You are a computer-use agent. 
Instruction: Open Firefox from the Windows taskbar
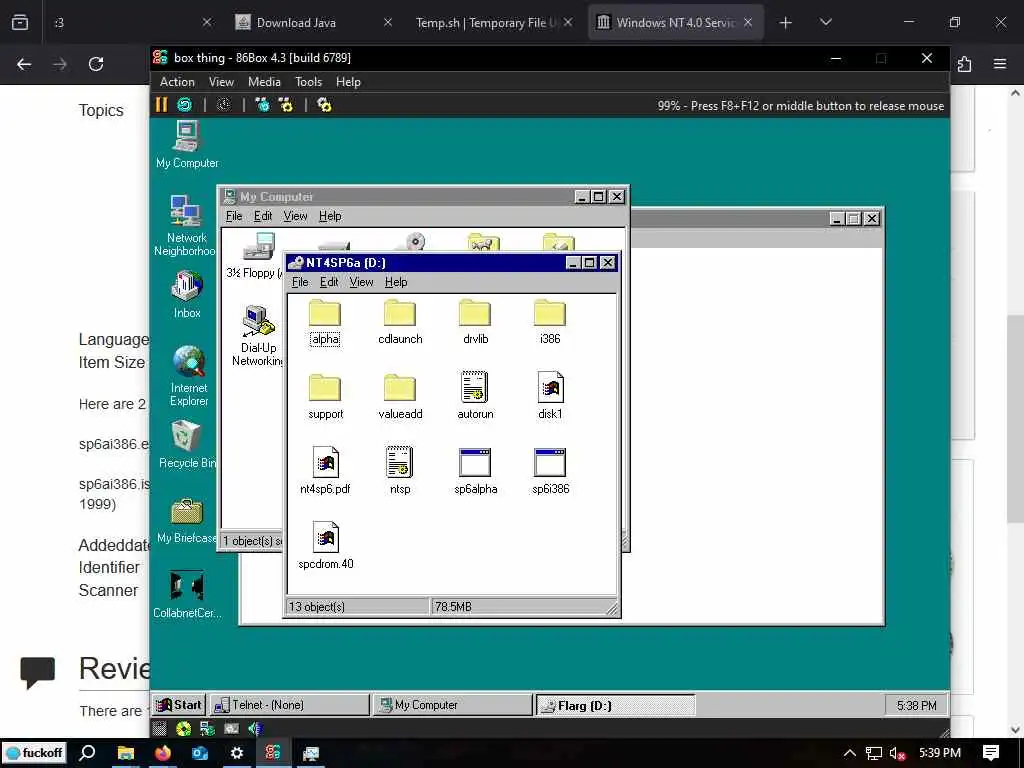[x=163, y=753]
